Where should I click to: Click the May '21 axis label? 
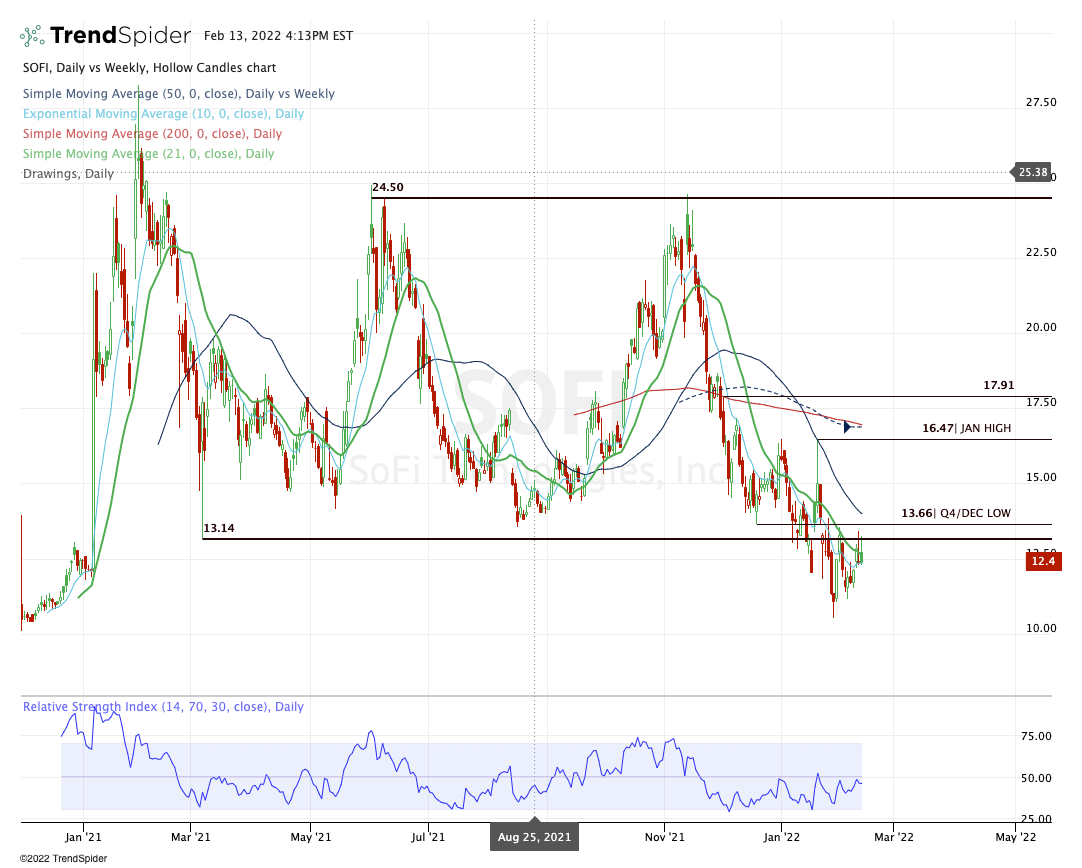click(311, 837)
